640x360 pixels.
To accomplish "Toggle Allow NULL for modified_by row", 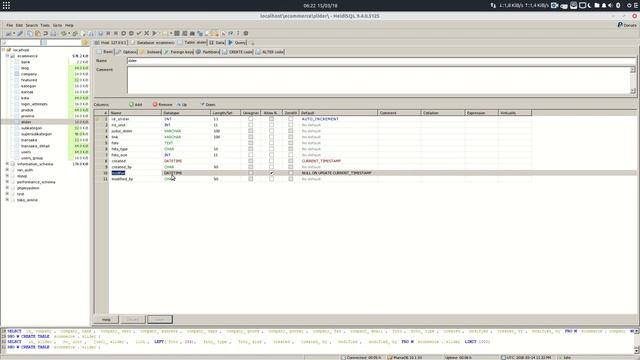I will tap(271, 179).
